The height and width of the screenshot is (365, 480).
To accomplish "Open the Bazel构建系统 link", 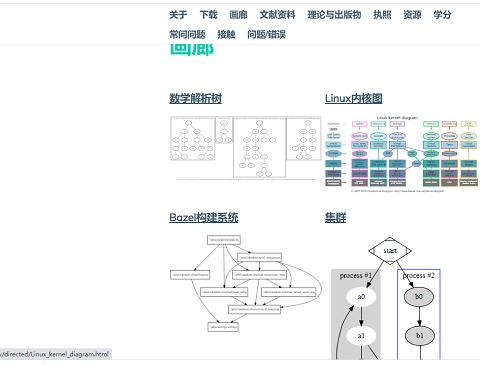I will click(x=204, y=217).
